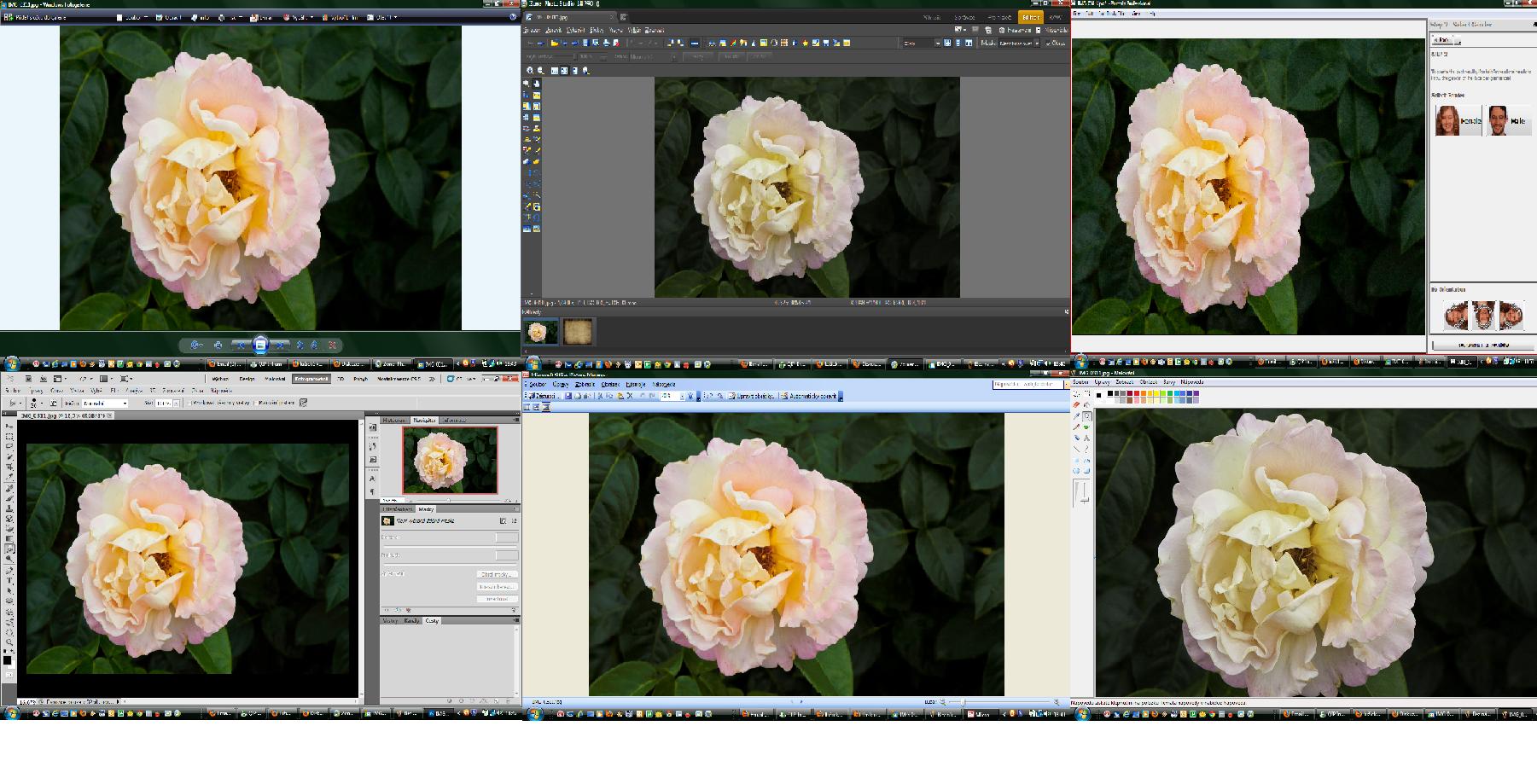The image size is (1537, 784).
Task: Select the Crop tool in Photoshop toolbox
Action: [9, 468]
